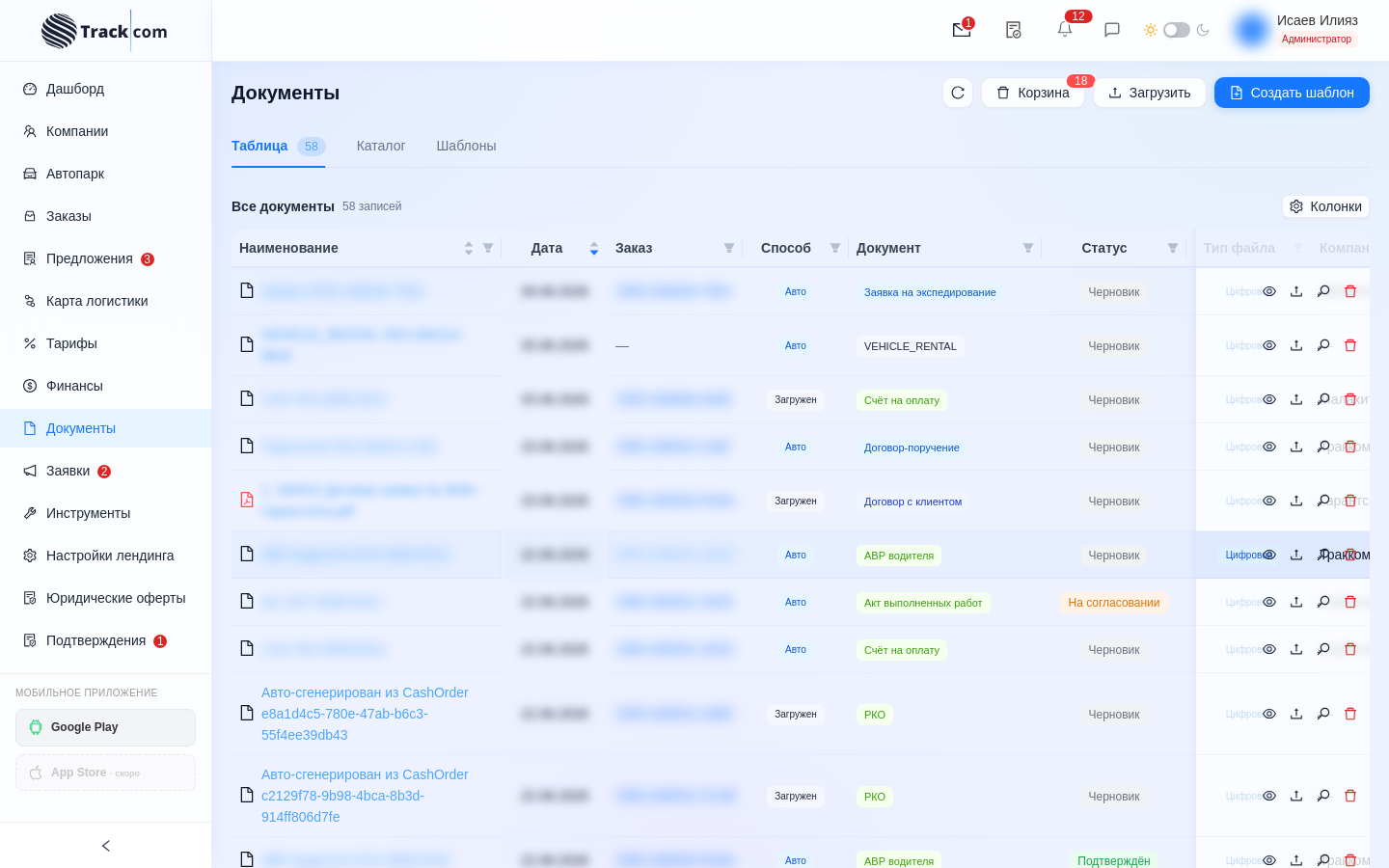The image size is (1389, 868).
Task: Open the chat messages icon
Action: point(1112,30)
